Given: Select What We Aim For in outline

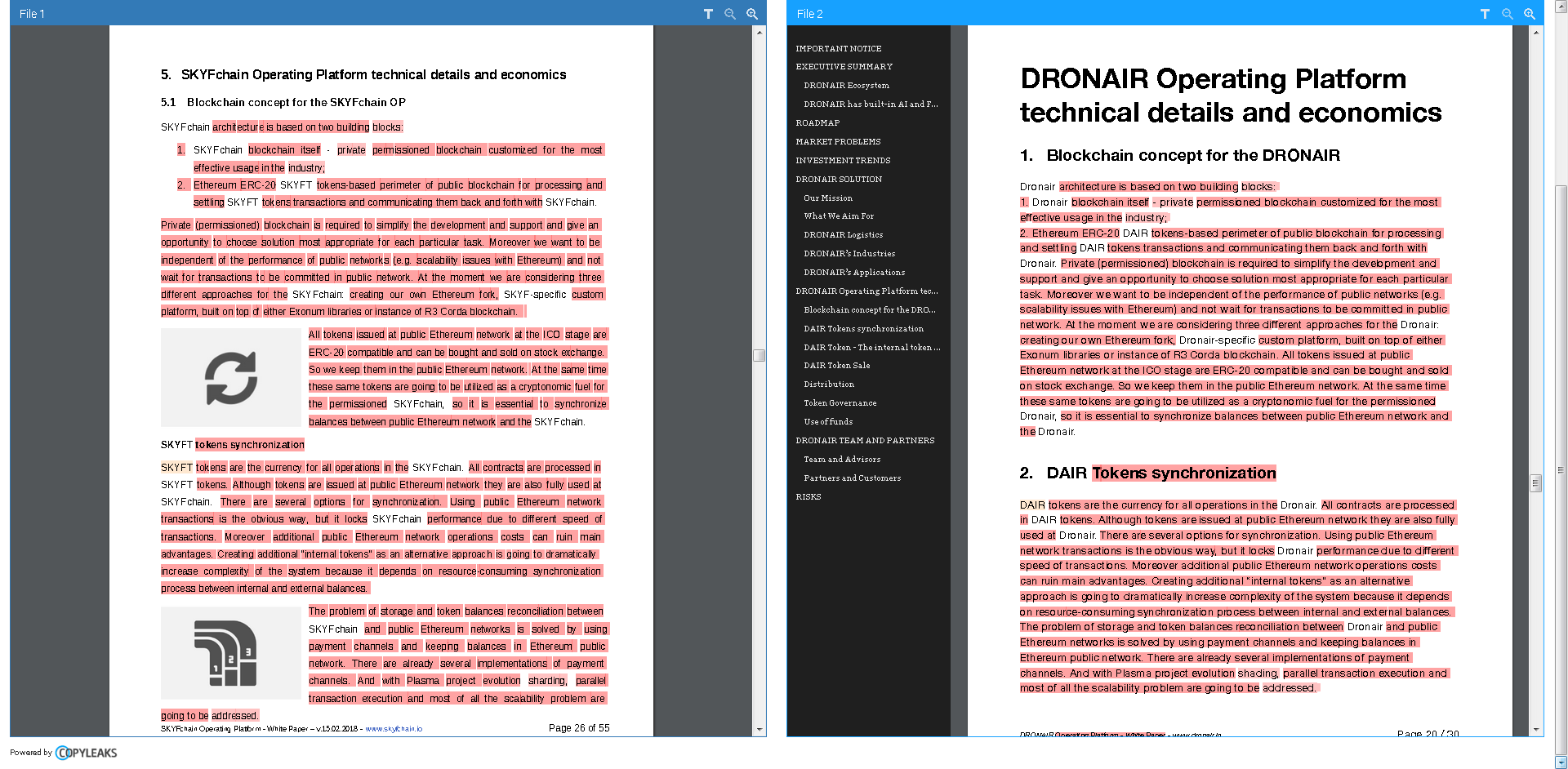Looking at the screenshot, I should [839, 216].
